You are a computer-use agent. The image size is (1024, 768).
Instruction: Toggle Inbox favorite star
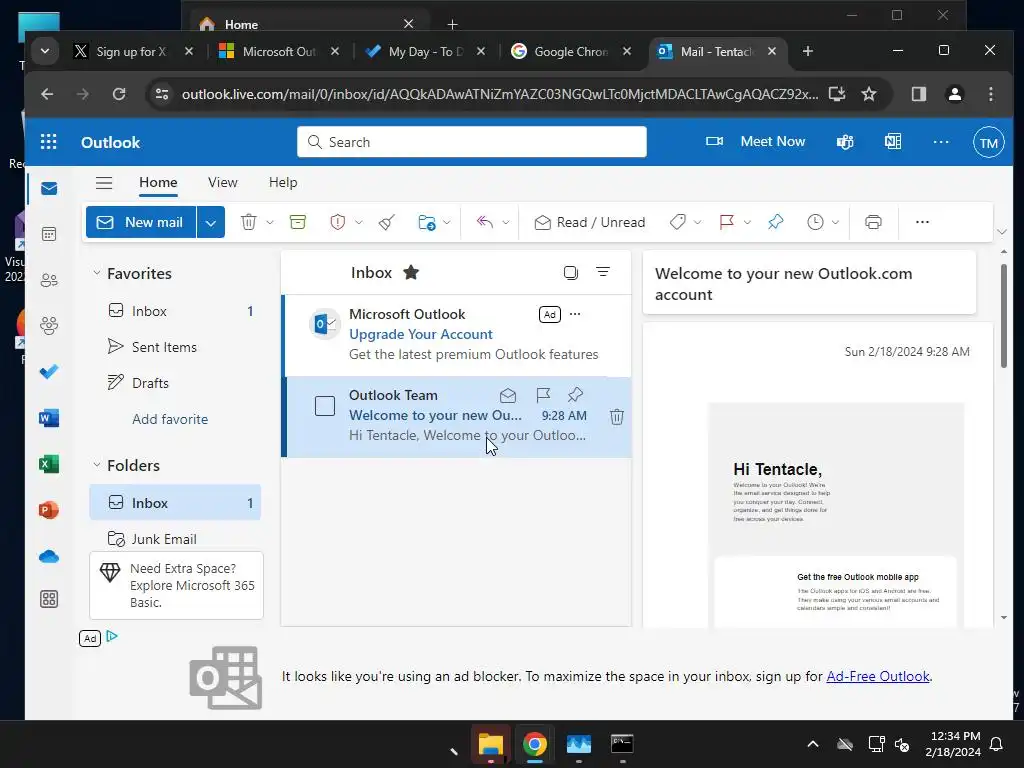pyautogui.click(x=411, y=272)
